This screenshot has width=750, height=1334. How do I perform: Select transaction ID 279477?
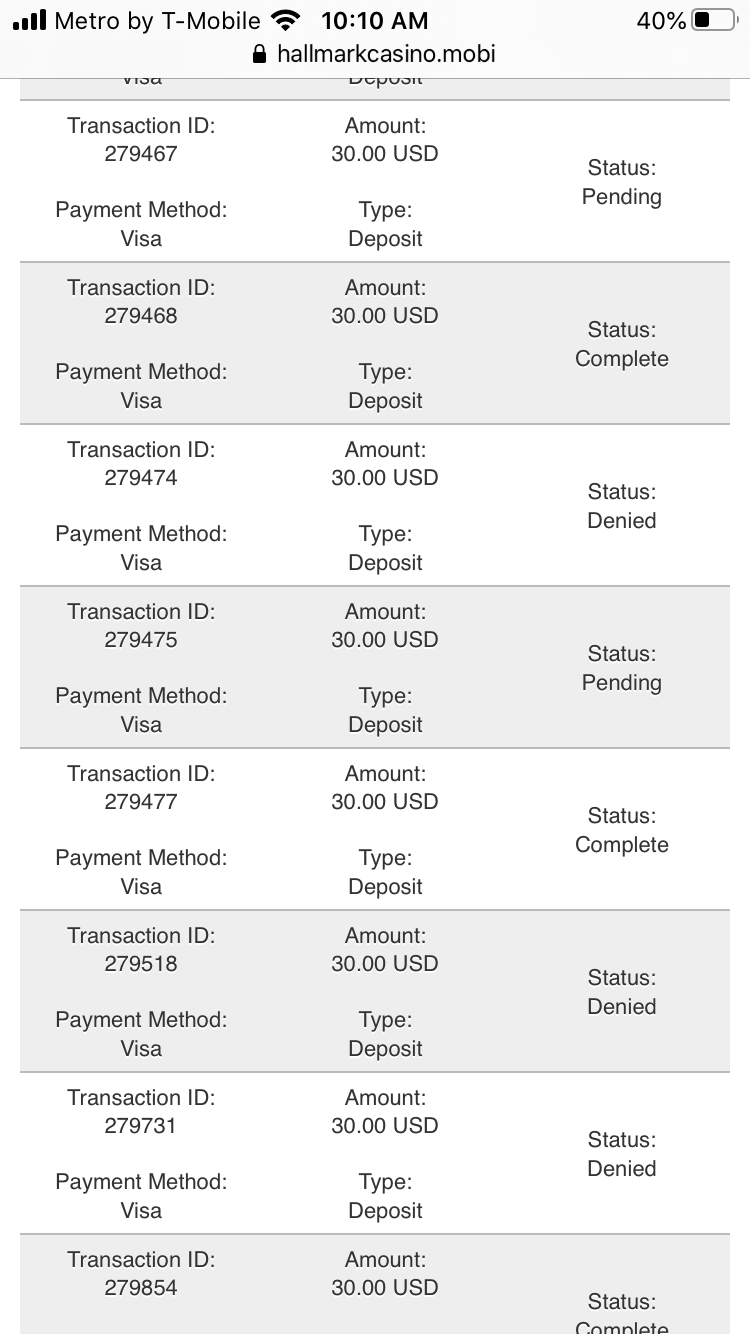[141, 802]
